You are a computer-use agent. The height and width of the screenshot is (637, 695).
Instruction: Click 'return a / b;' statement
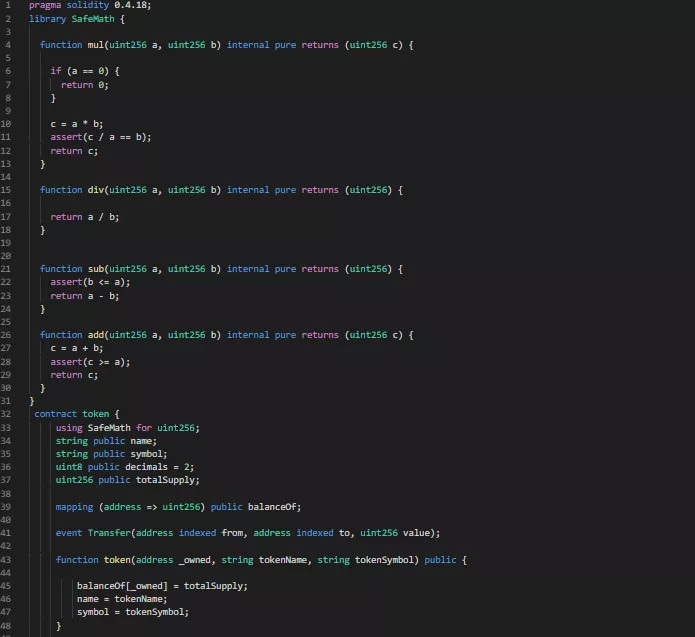click(x=85, y=217)
